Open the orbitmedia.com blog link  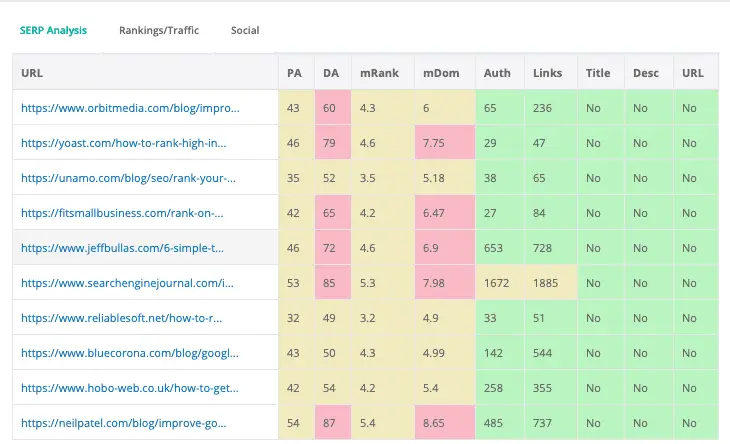[130, 108]
